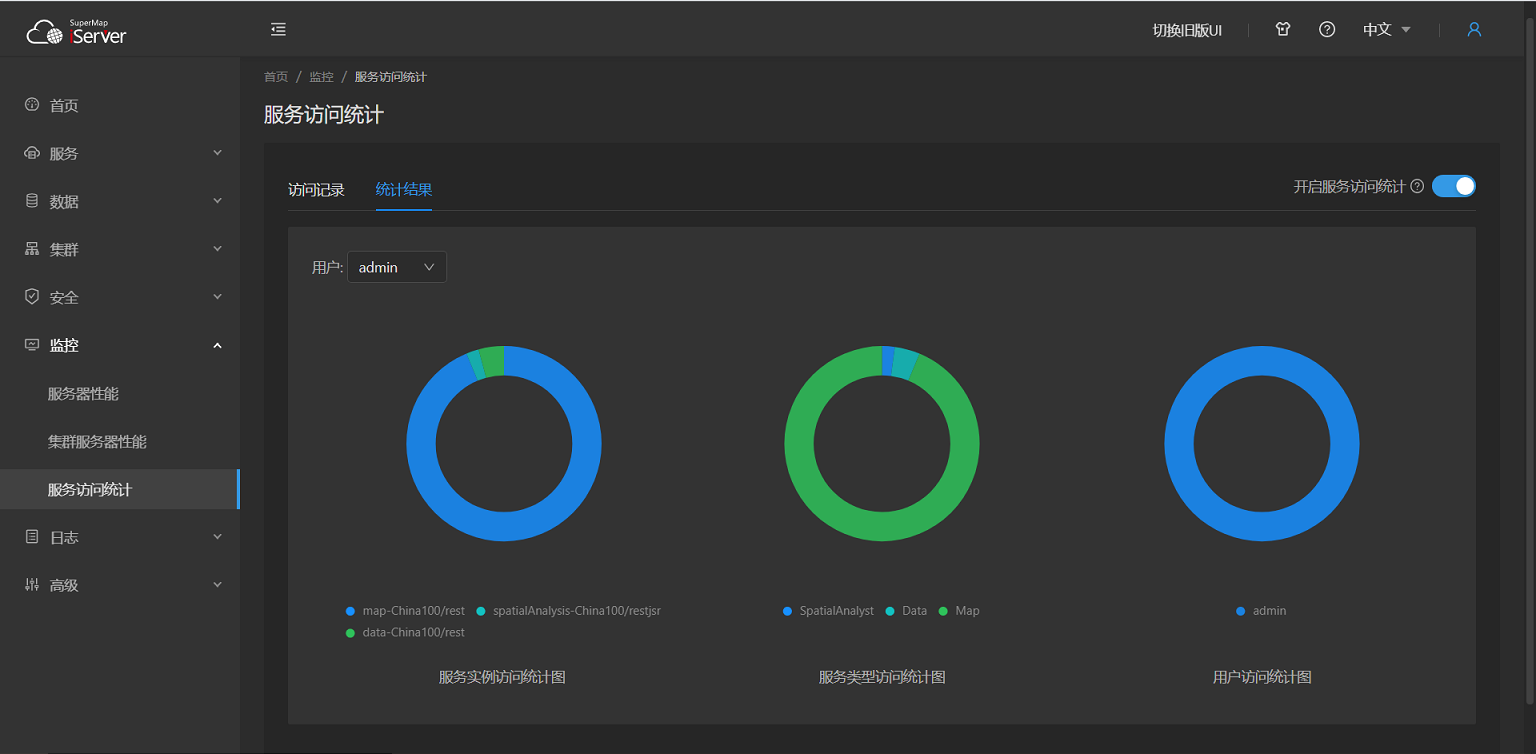The height and width of the screenshot is (754, 1536).
Task: Click the 监控 monitor icon in the sidebar
Action: pyautogui.click(x=32, y=345)
